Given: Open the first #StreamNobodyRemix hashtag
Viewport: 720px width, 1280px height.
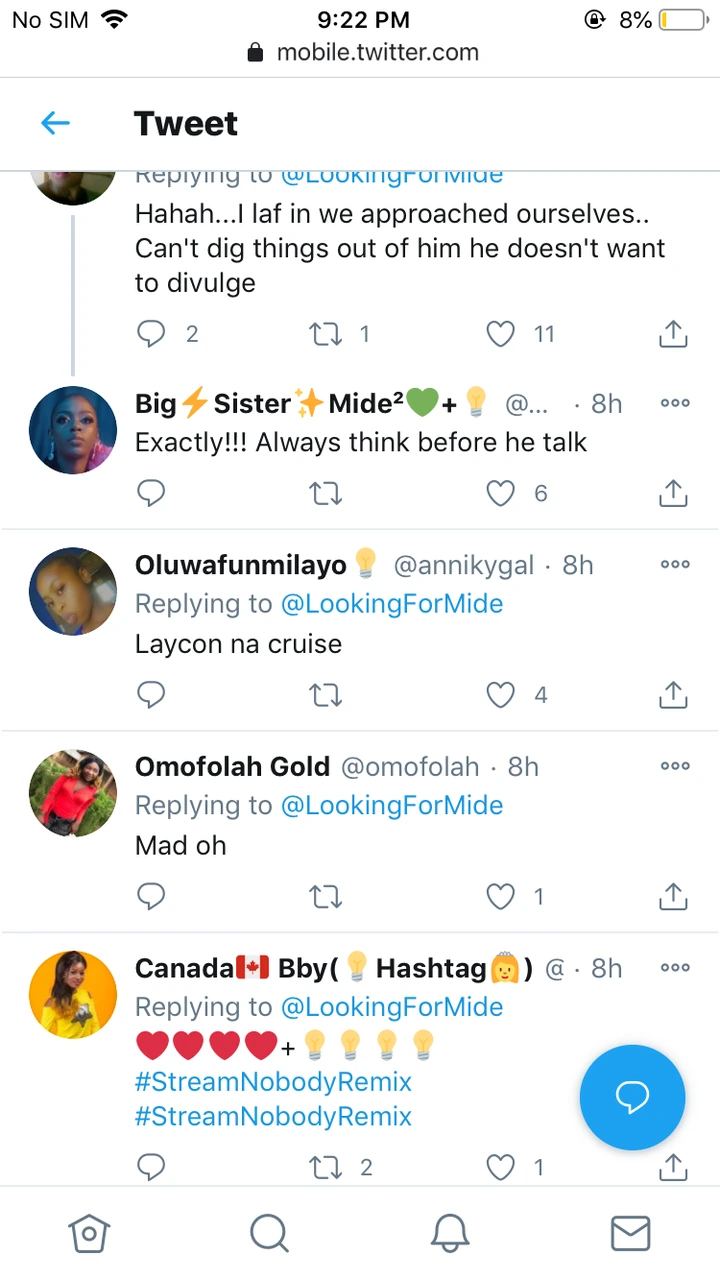Looking at the screenshot, I should (273, 1082).
